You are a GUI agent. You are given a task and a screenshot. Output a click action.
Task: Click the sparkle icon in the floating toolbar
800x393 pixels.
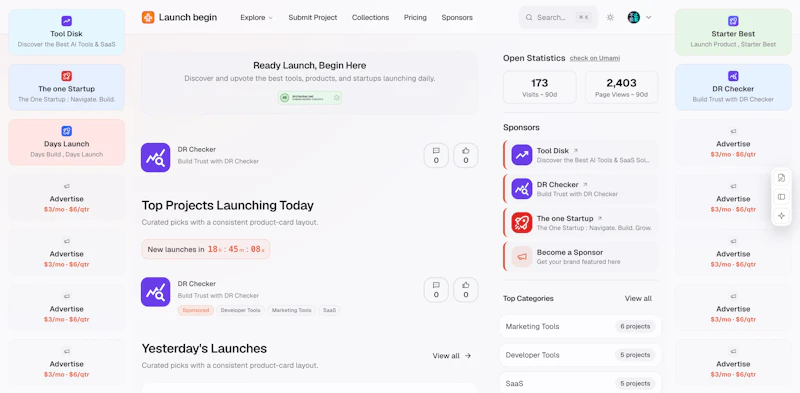pos(781,215)
